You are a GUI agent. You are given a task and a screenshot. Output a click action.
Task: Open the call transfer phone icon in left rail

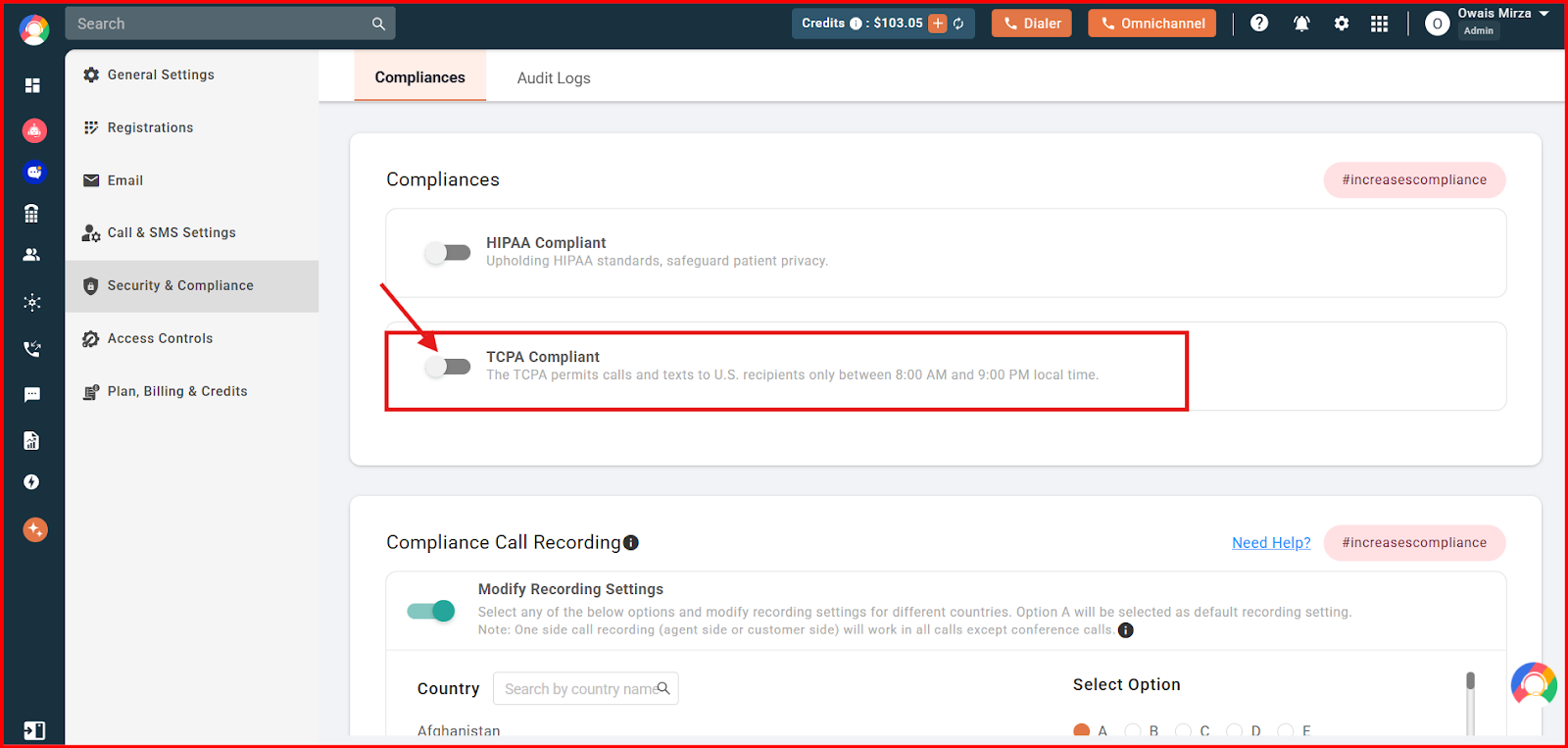tap(32, 348)
